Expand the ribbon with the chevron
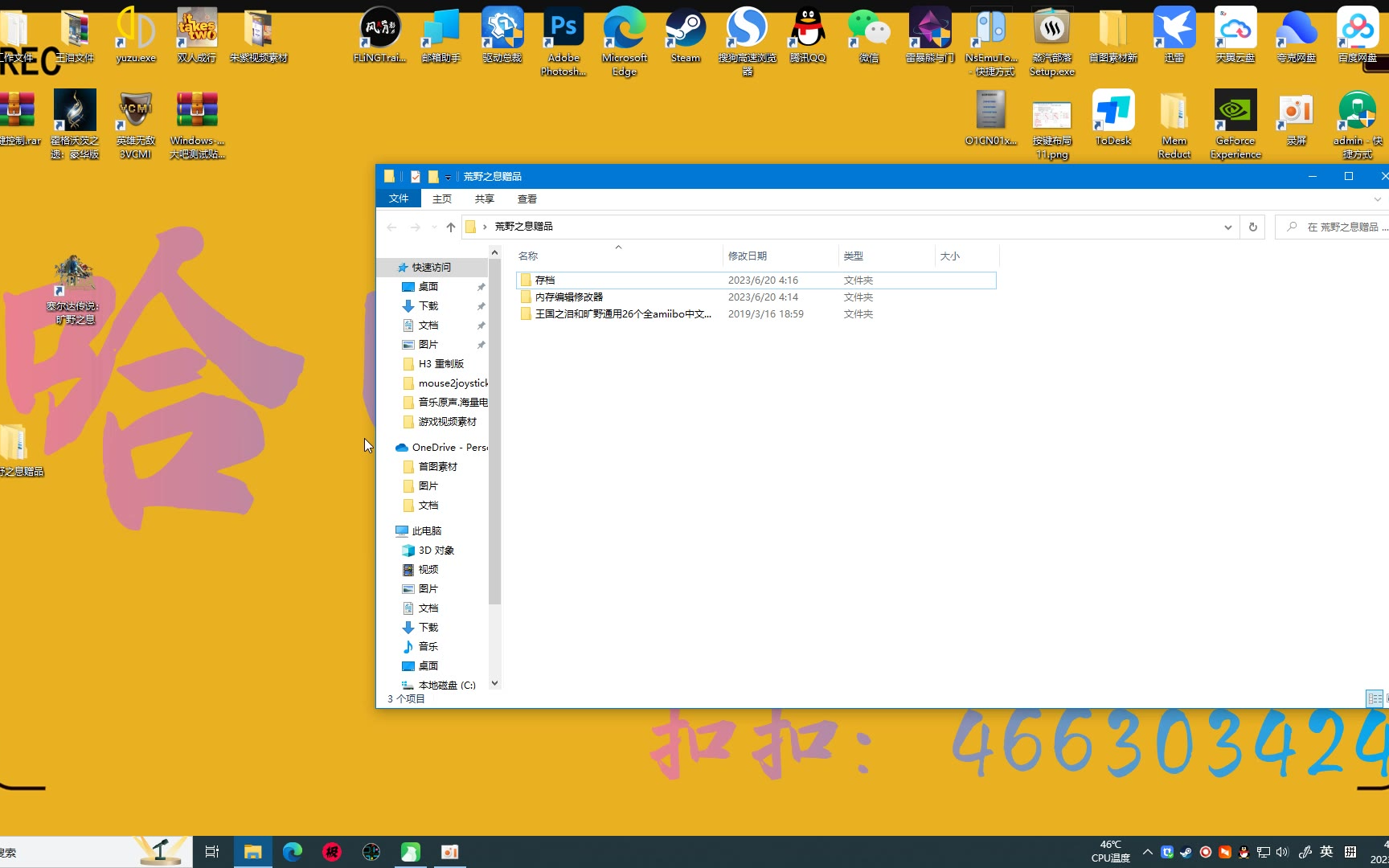Image resolution: width=1389 pixels, height=868 pixels. [x=1377, y=199]
